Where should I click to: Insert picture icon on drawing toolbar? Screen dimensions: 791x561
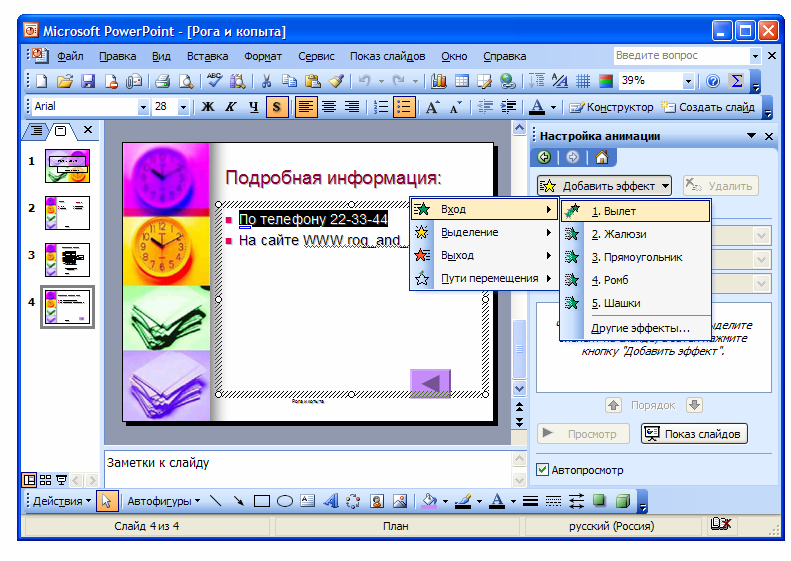[x=400, y=501]
